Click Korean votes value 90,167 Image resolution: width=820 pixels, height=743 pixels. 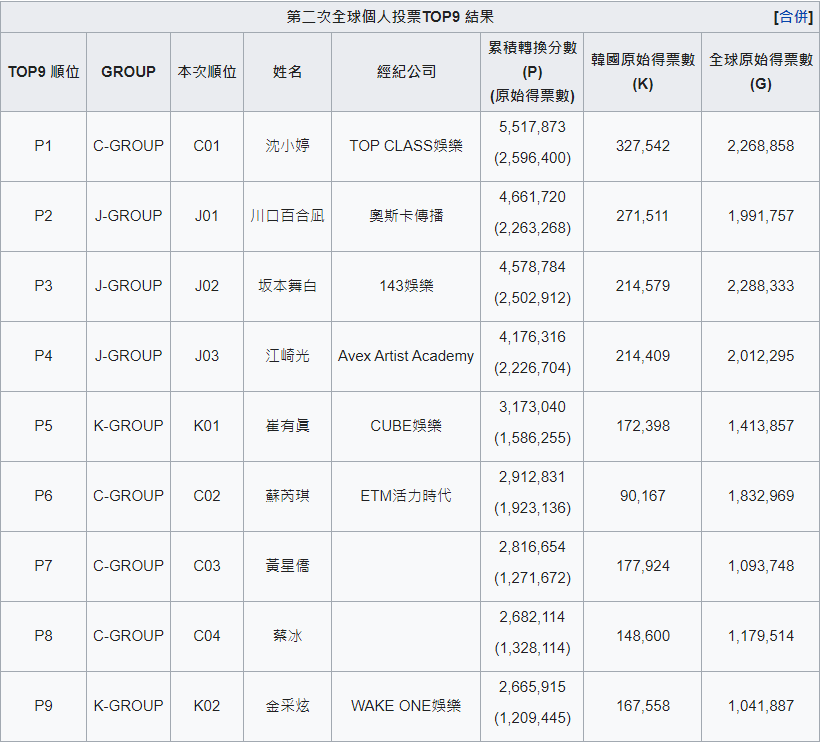click(x=643, y=496)
